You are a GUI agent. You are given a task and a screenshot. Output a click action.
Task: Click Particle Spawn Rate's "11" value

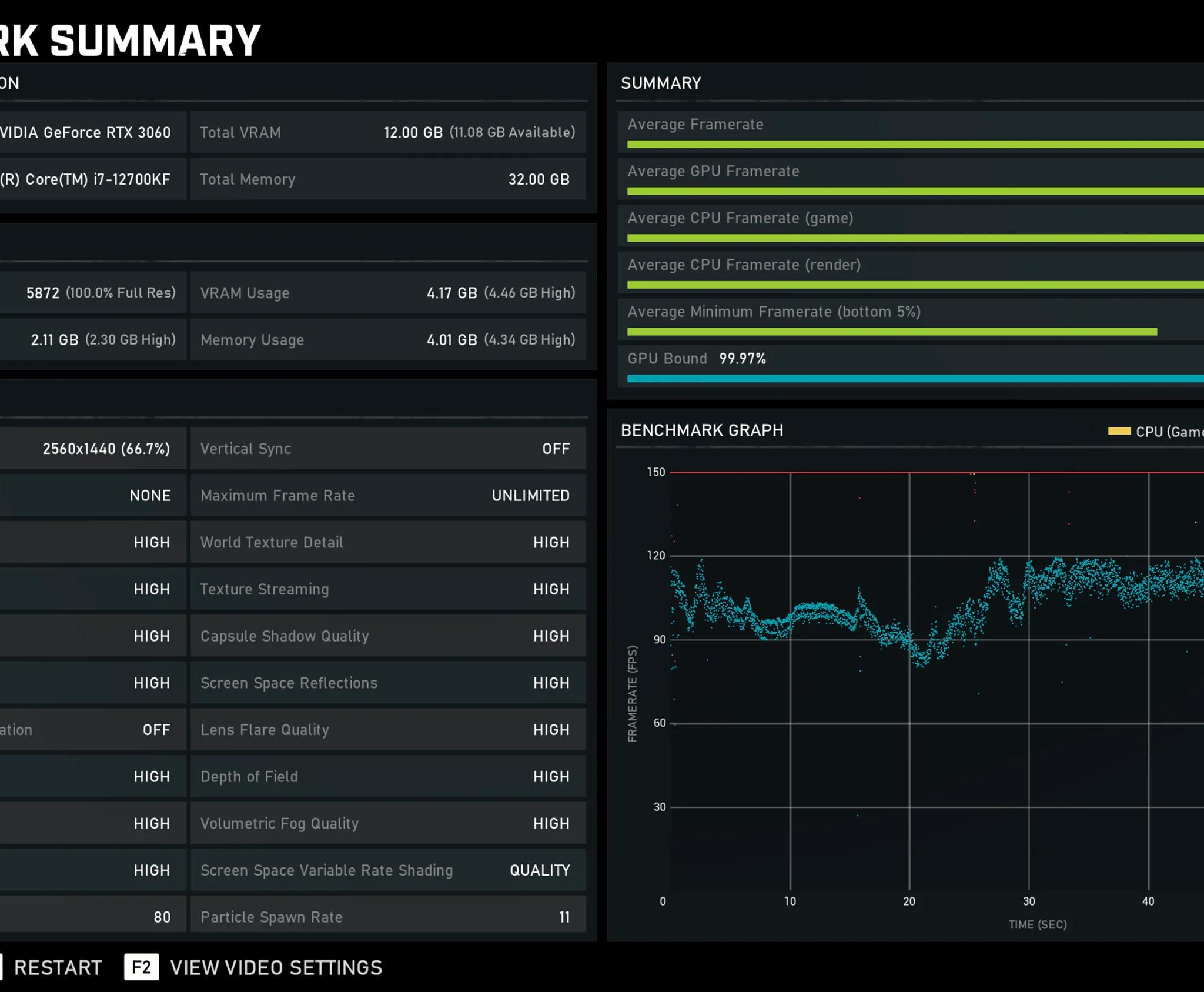[x=564, y=917]
